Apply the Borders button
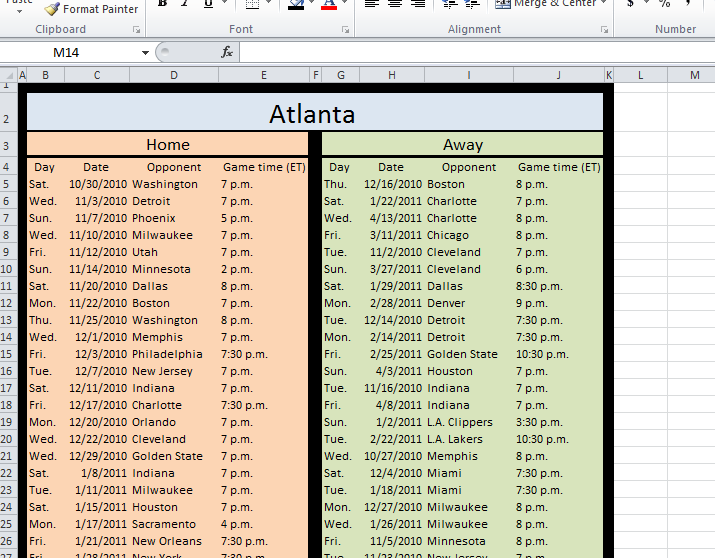715x558 pixels. 252,4
